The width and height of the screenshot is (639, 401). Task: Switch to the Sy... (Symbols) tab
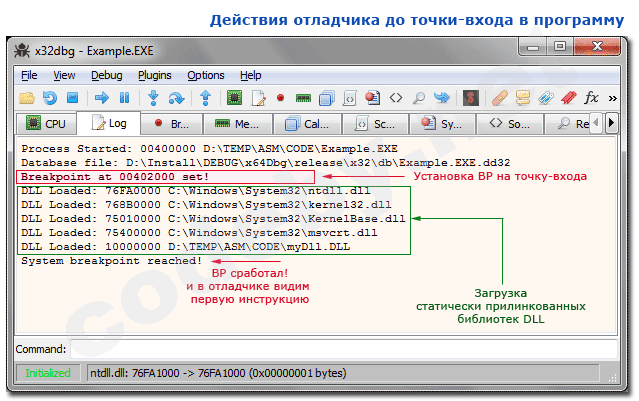point(442,123)
